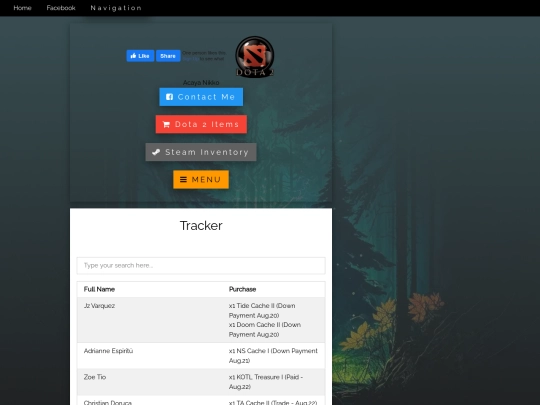Click the blue Contact Me button
Screen dimensions: 540x405
(201, 97)
